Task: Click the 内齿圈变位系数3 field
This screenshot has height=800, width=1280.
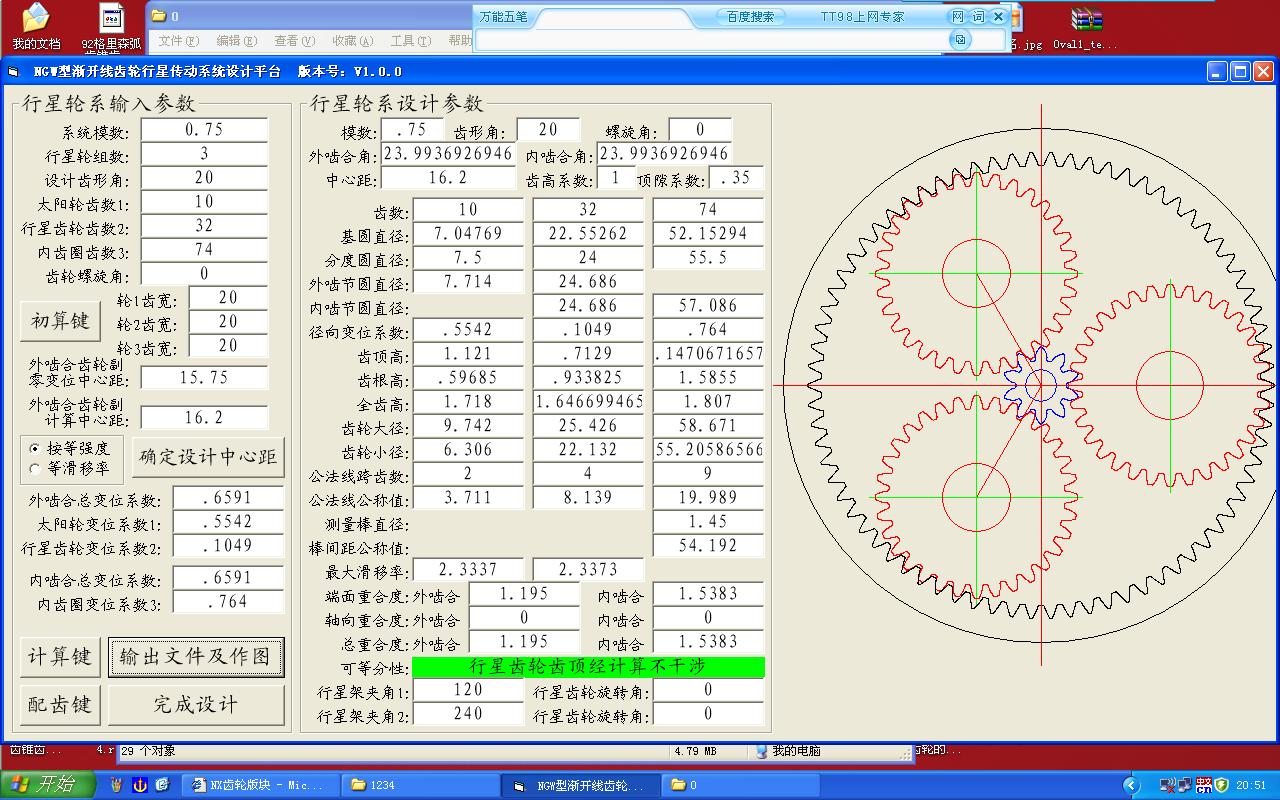Action: click(x=228, y=602)
